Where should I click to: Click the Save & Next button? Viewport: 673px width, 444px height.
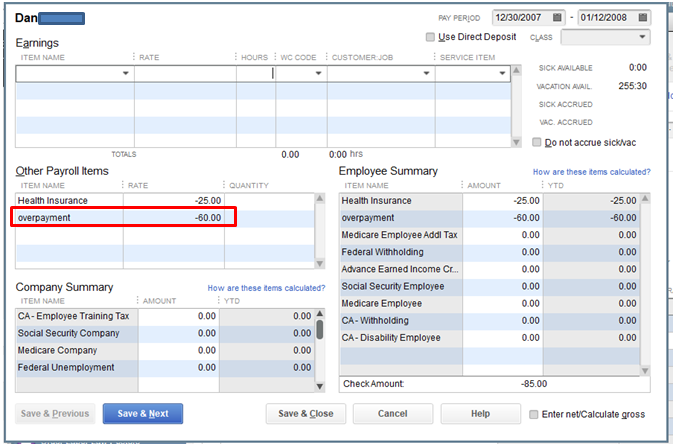pos(143,414)
